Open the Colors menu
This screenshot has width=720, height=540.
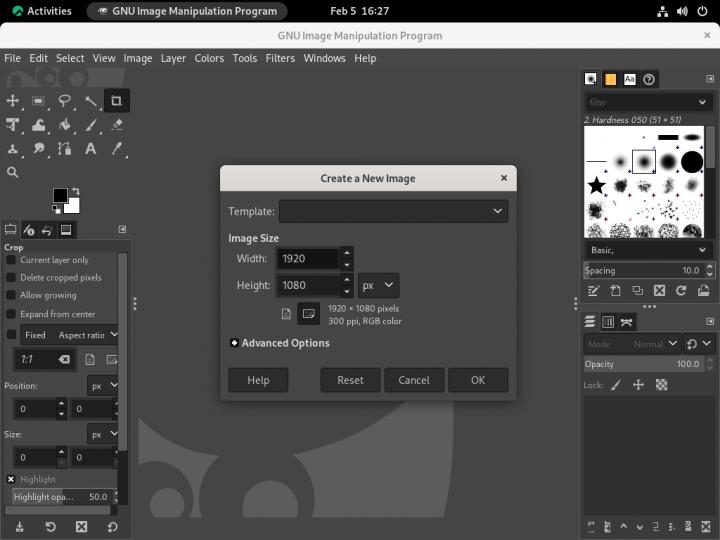point(209,58)
